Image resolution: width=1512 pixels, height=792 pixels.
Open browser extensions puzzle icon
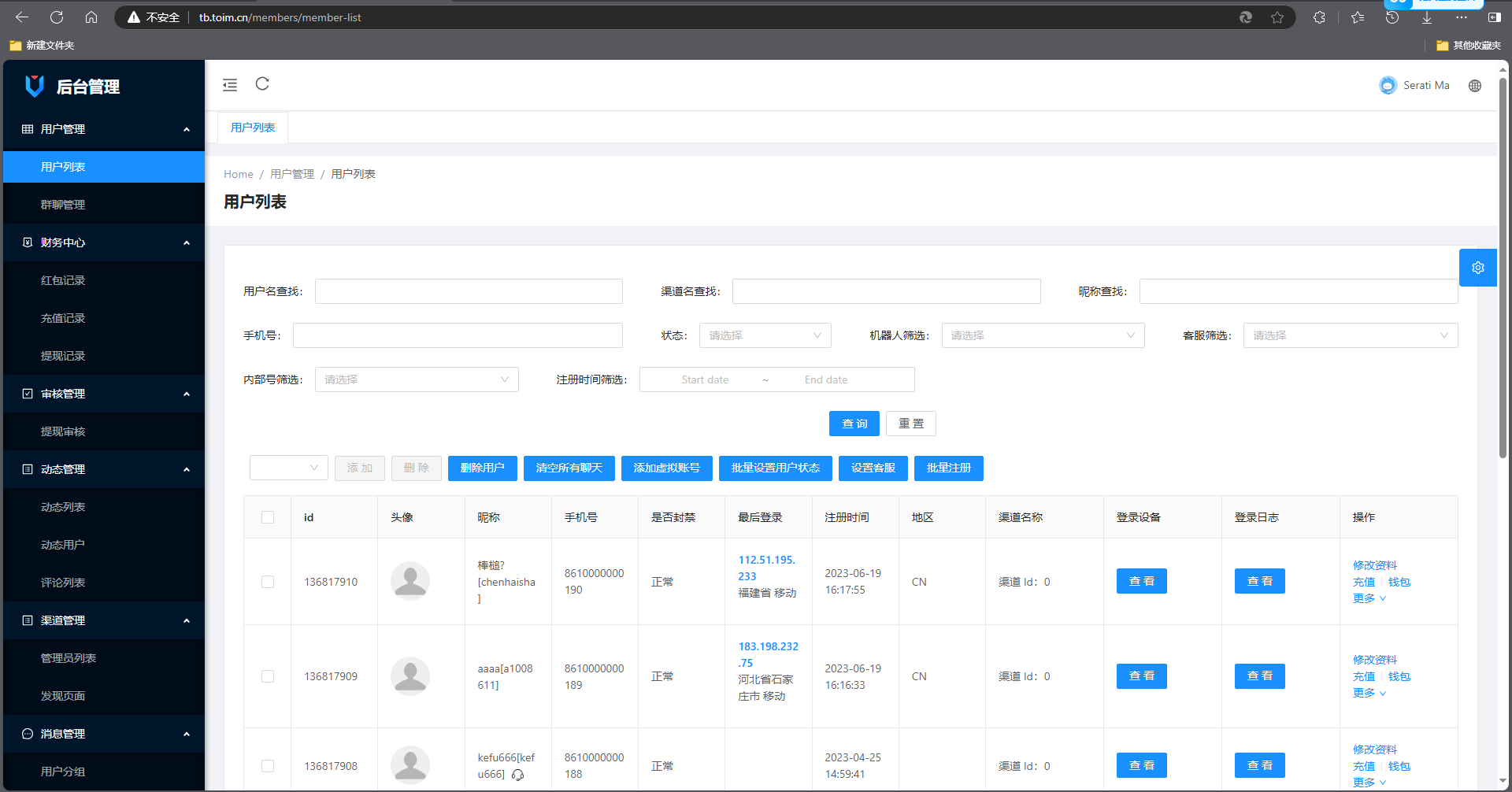click(x=1319, y=17)
